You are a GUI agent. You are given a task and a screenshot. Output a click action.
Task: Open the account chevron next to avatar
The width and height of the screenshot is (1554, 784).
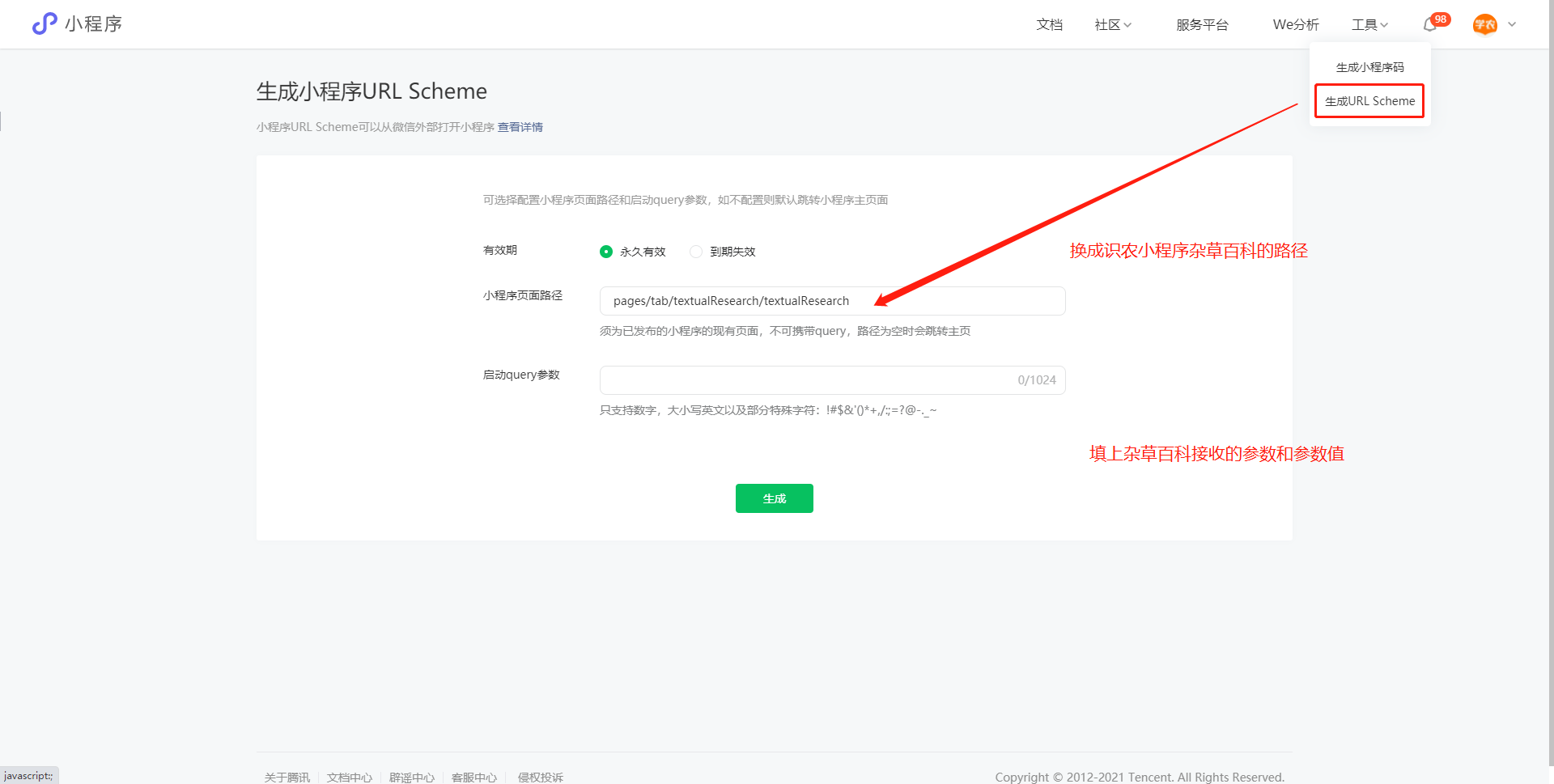(x=1512, y=25)
